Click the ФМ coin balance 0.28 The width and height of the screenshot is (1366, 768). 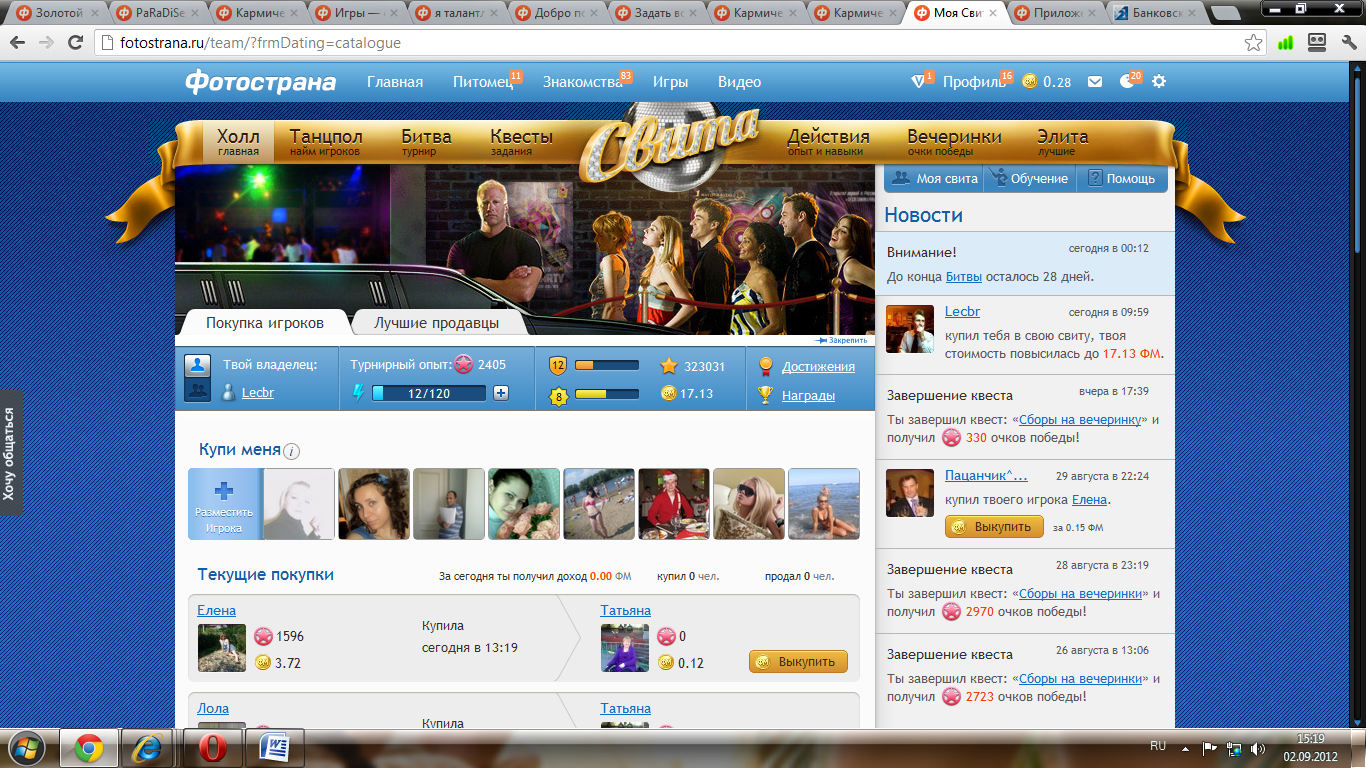1047,82
